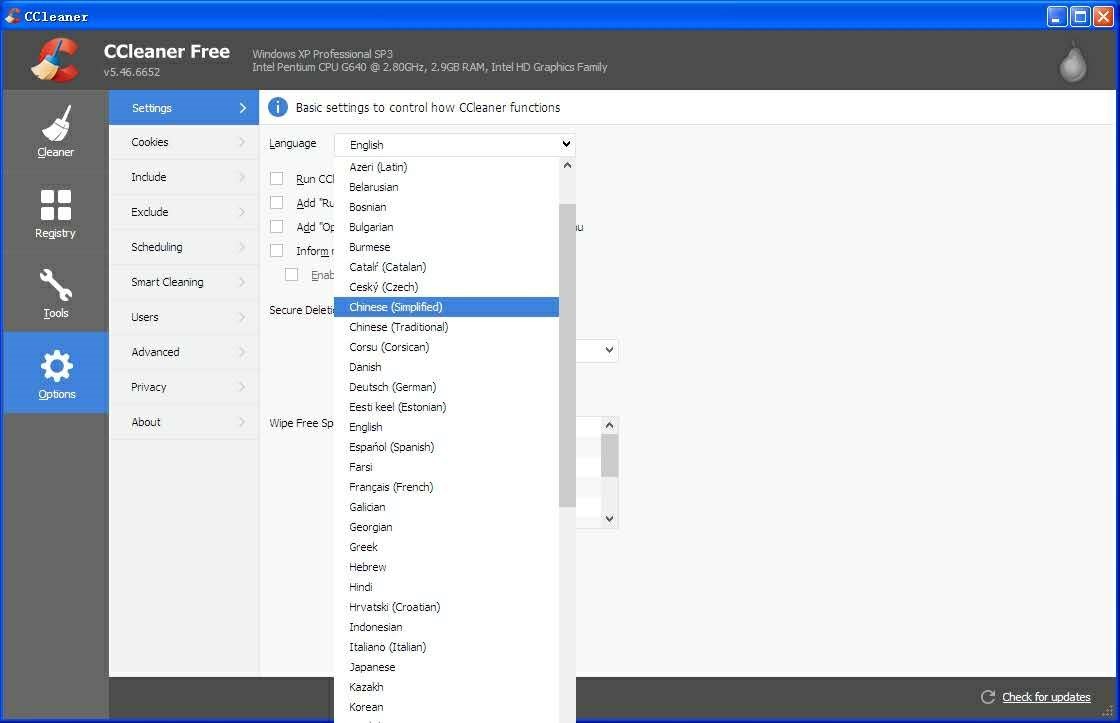
Task: Collapse the Language dropdown arrow
Action: tap(566, 144)
